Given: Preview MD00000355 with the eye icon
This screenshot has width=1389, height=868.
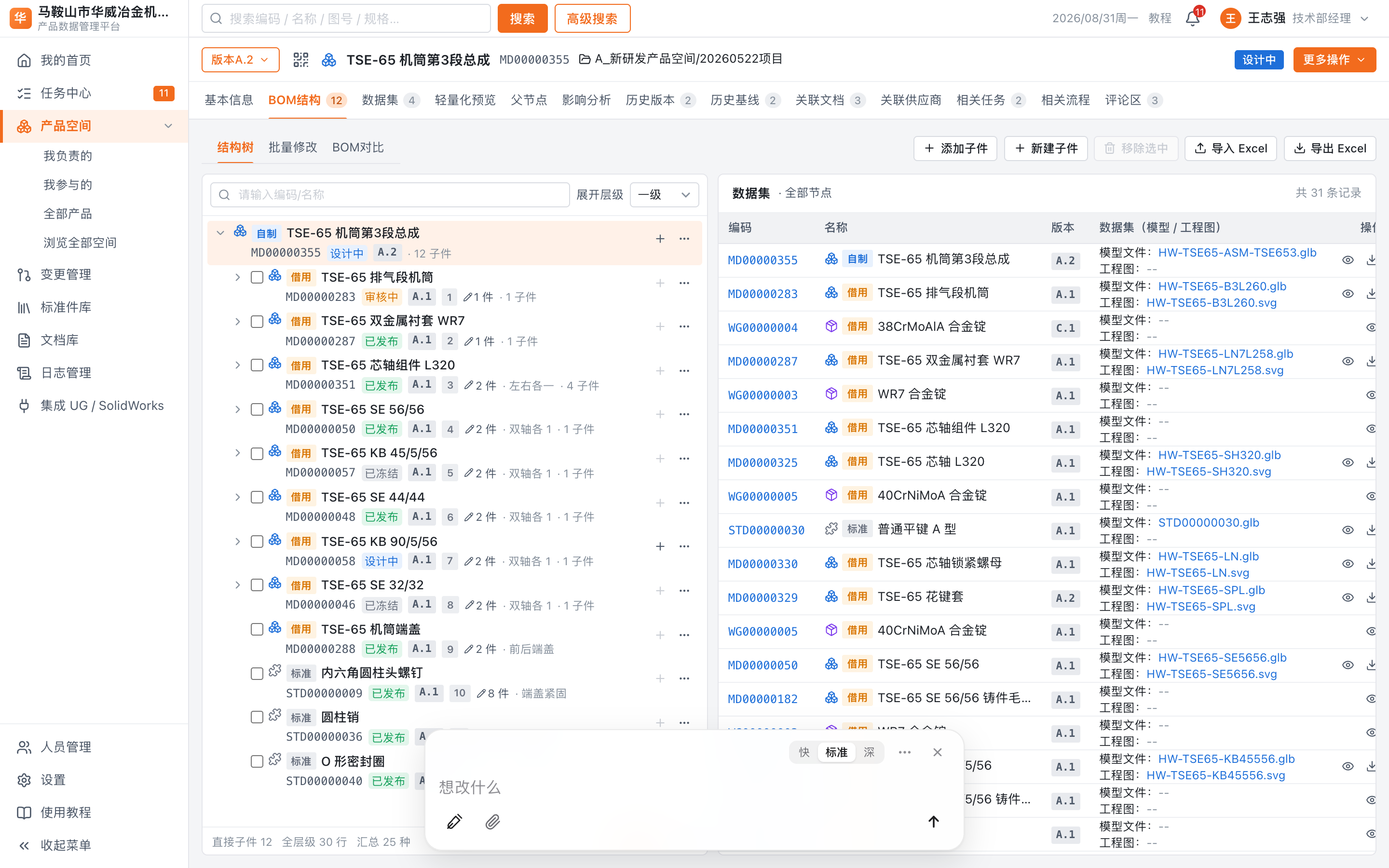Looking at the screenshot, I should pos(1348,260).
